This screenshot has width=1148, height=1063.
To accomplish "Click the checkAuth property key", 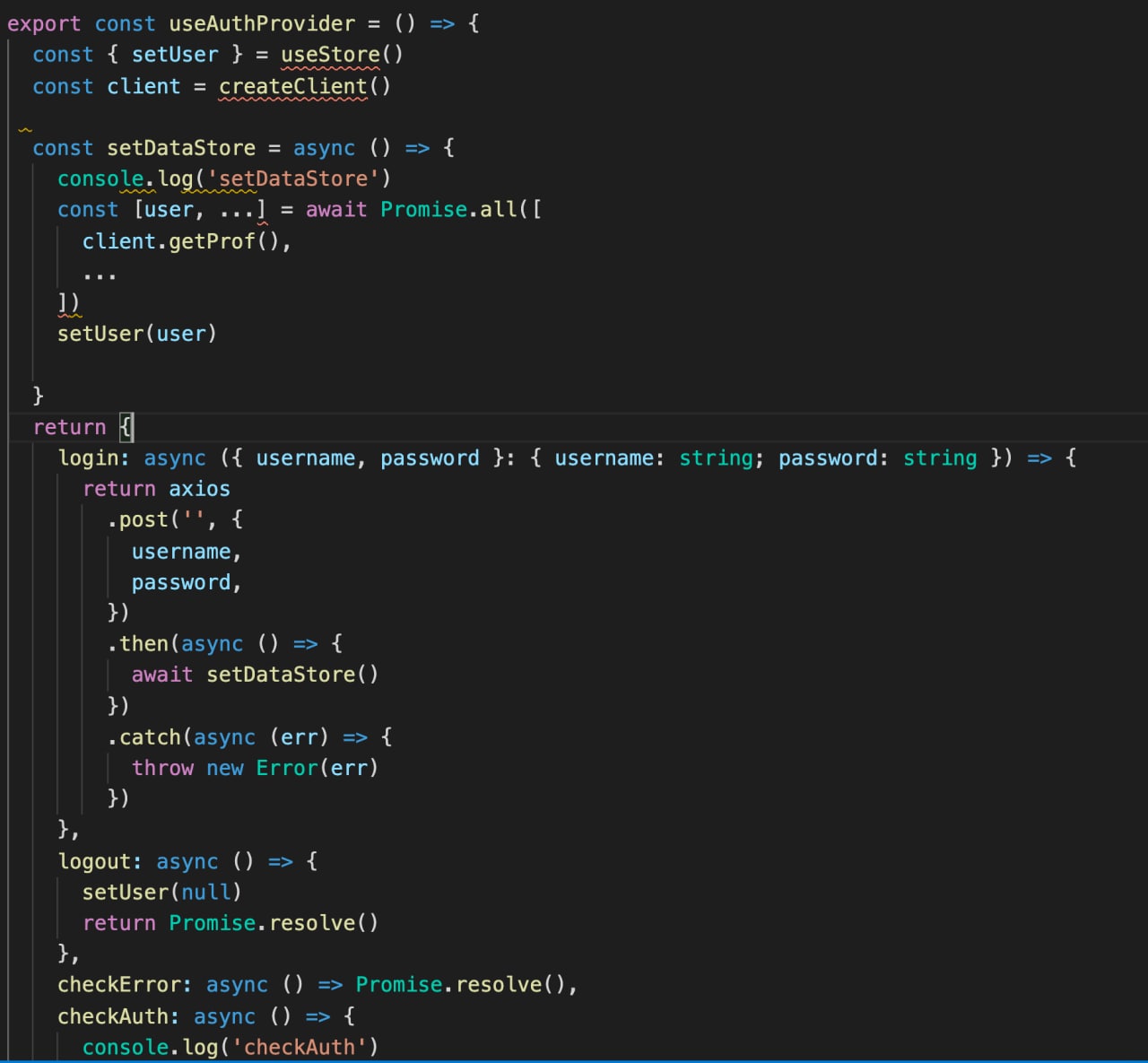I will tap(112, 1016).
